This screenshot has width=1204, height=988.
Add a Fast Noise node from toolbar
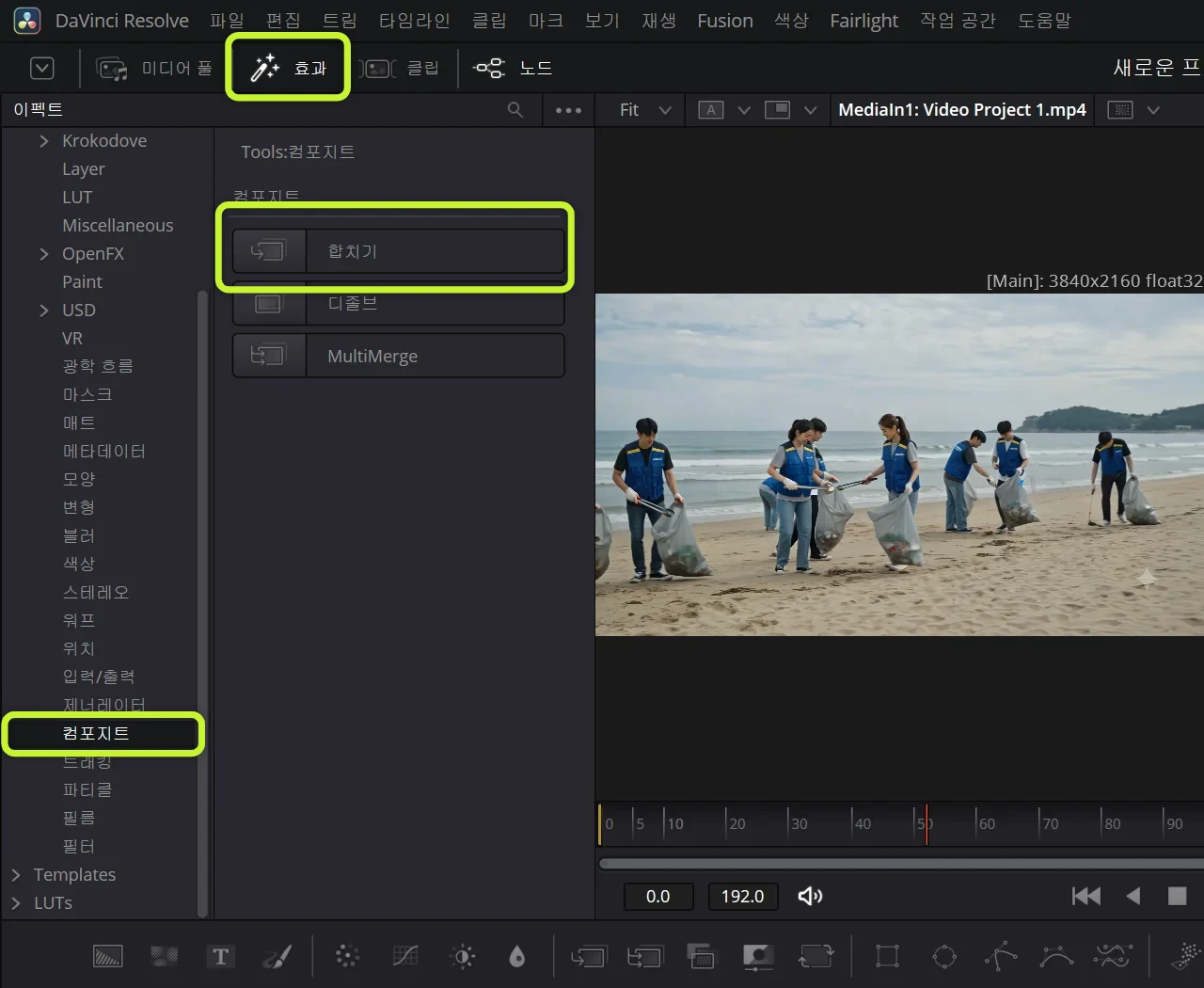coord(165,957)
